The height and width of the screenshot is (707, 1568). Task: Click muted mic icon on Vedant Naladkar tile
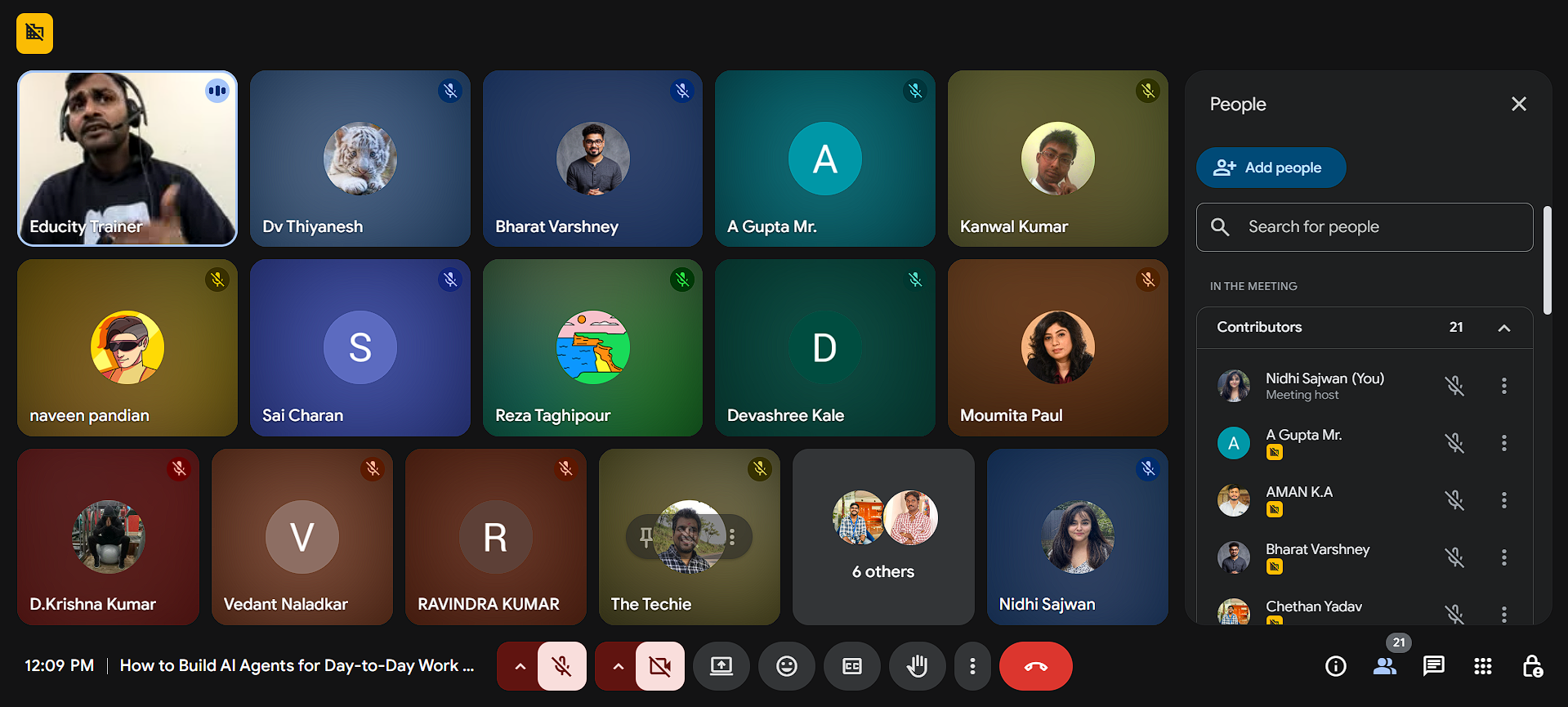[373, 468]
